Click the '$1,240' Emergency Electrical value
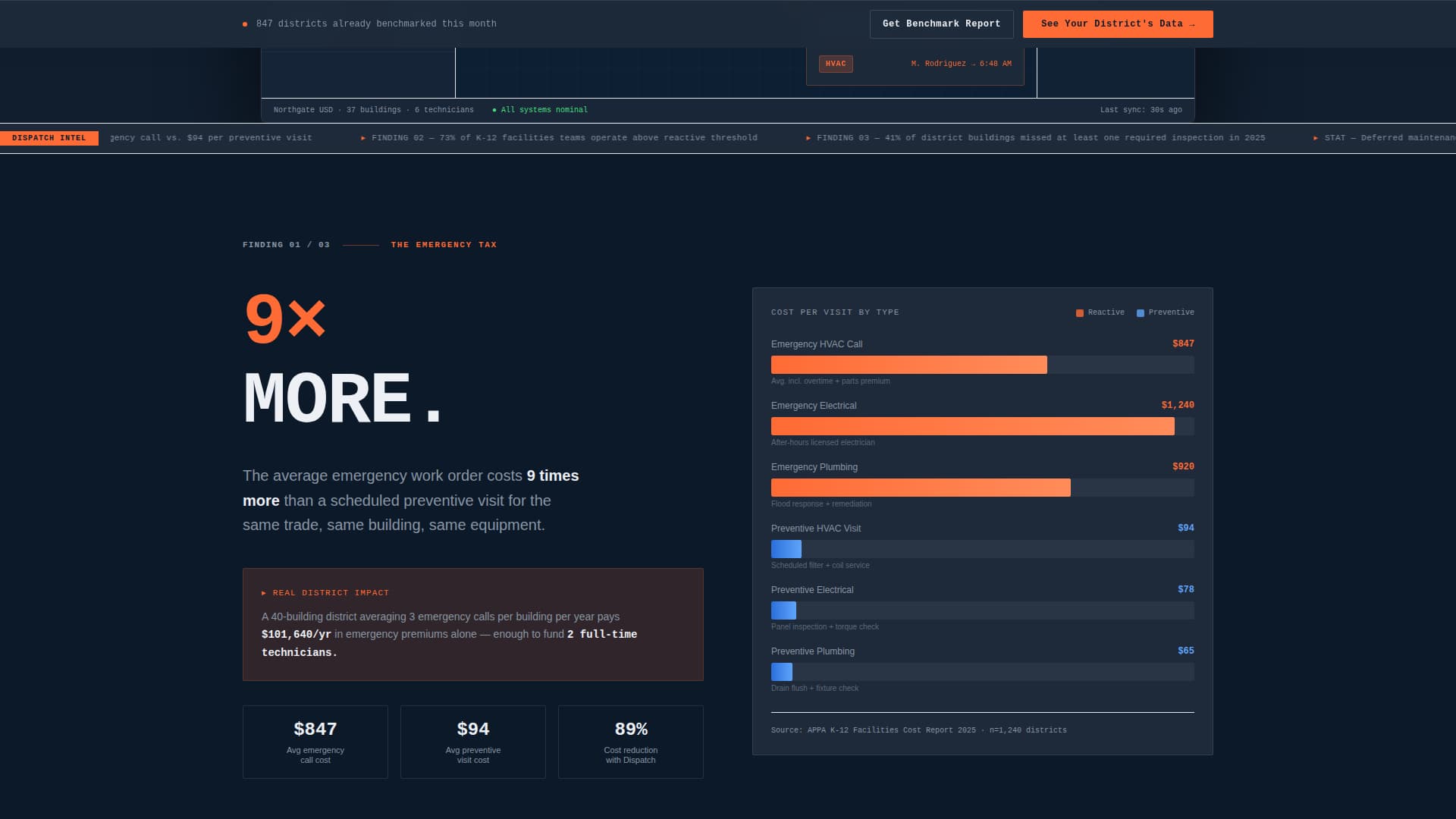The image size is (1456, 819). point(1178,405)
